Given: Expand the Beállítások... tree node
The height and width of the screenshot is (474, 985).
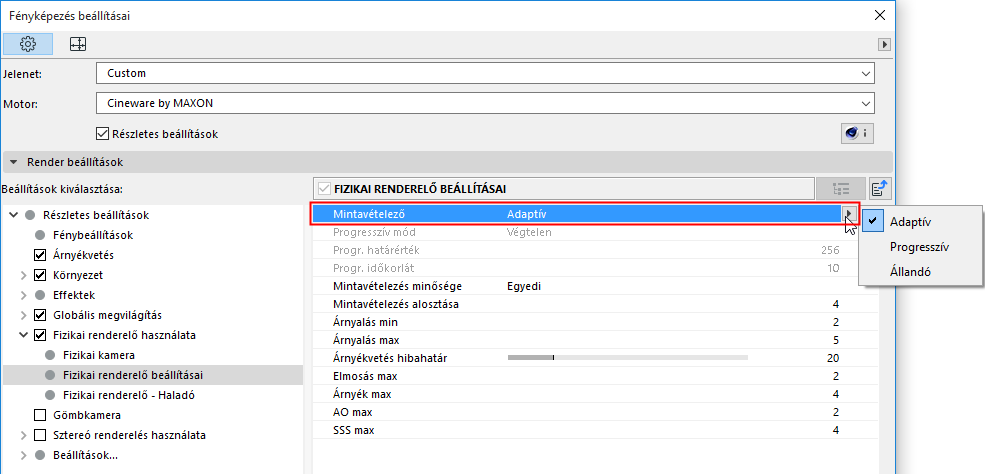Looking at the screenshot, I should pos(23,455).
